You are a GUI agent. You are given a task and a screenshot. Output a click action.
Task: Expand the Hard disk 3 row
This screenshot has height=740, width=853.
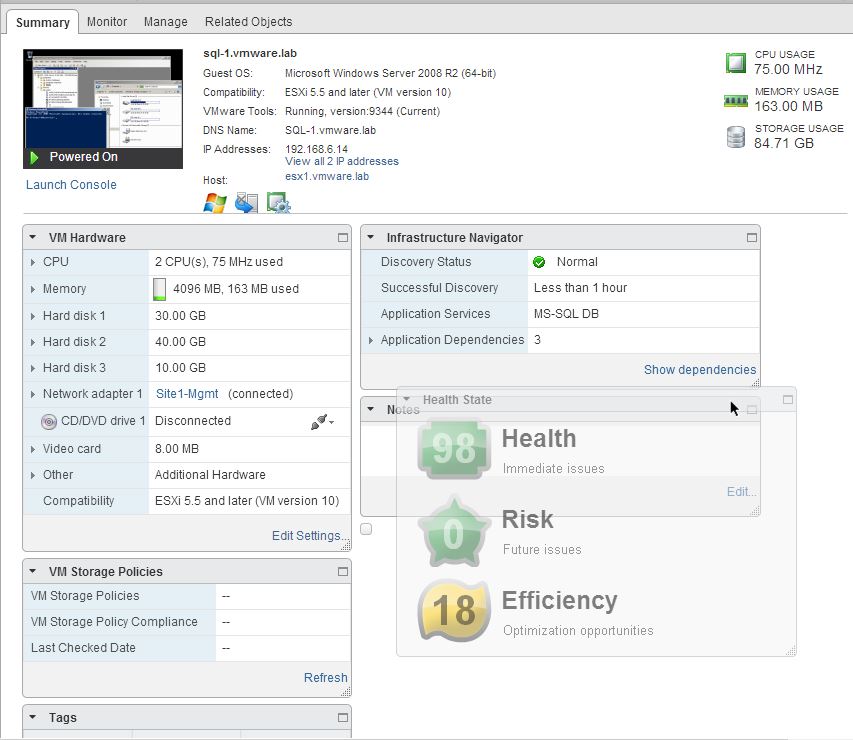pos(33,368)
